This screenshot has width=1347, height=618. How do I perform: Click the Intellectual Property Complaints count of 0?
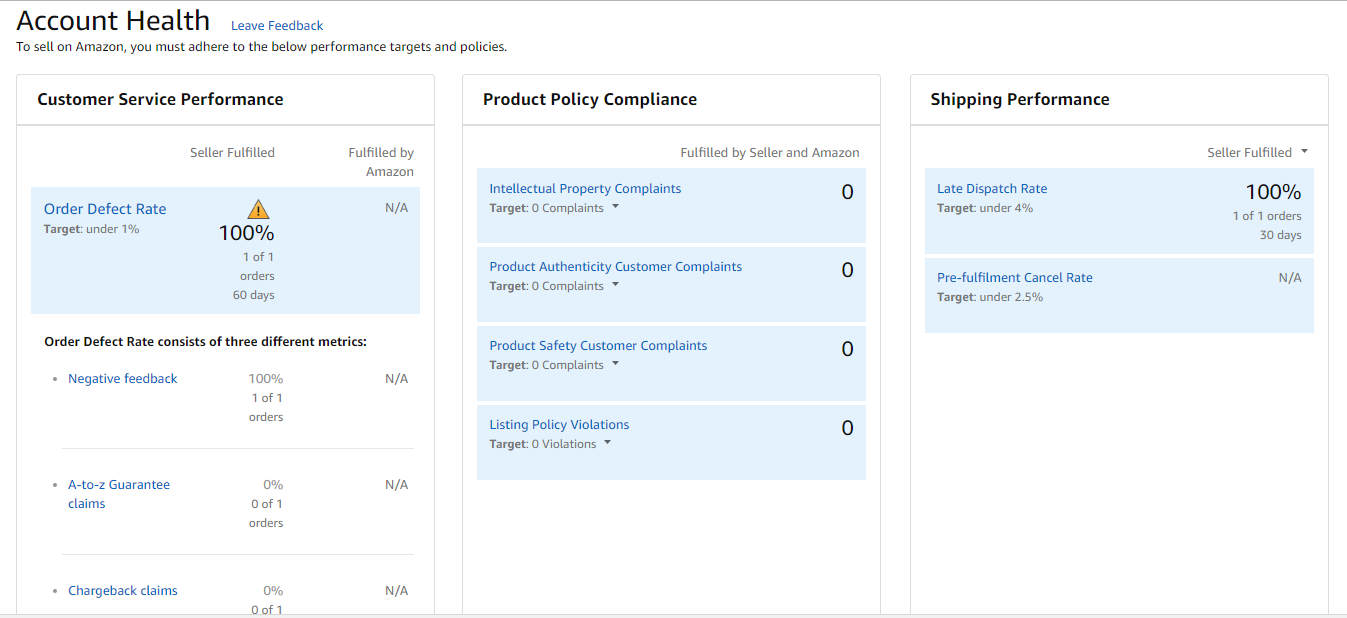point(847,192)
